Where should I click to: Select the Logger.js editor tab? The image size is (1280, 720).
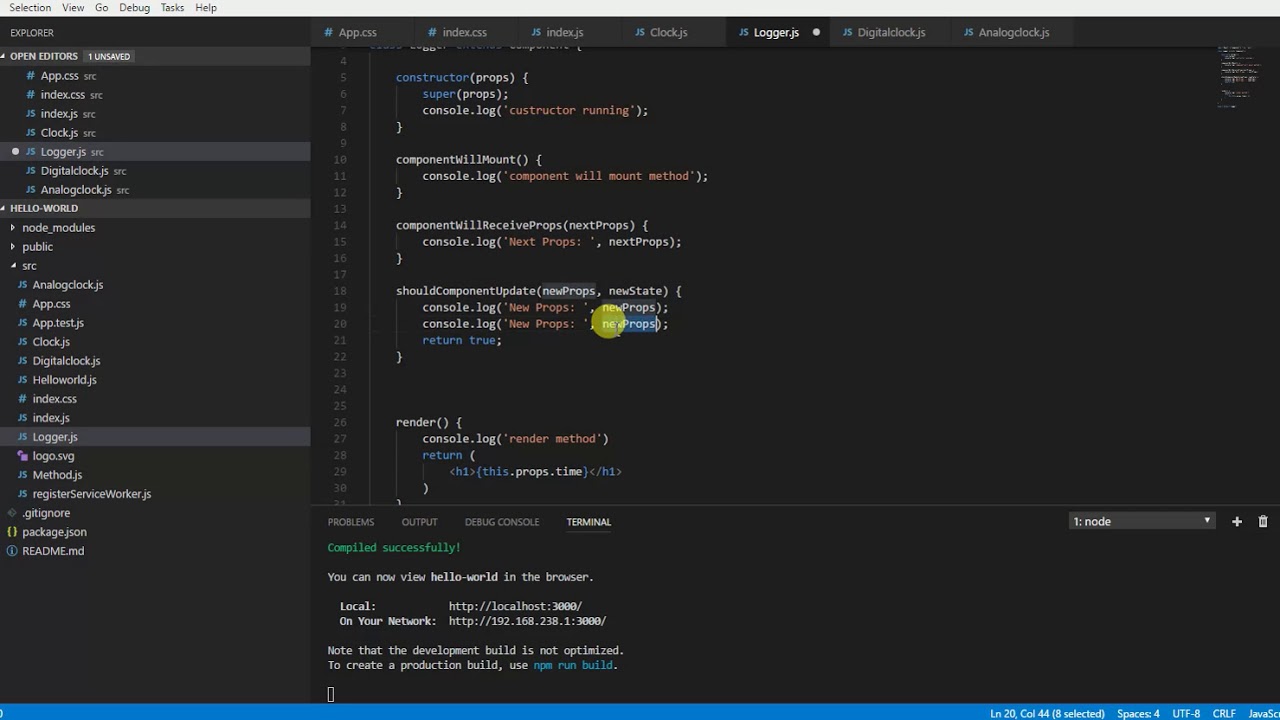point(776,32)
